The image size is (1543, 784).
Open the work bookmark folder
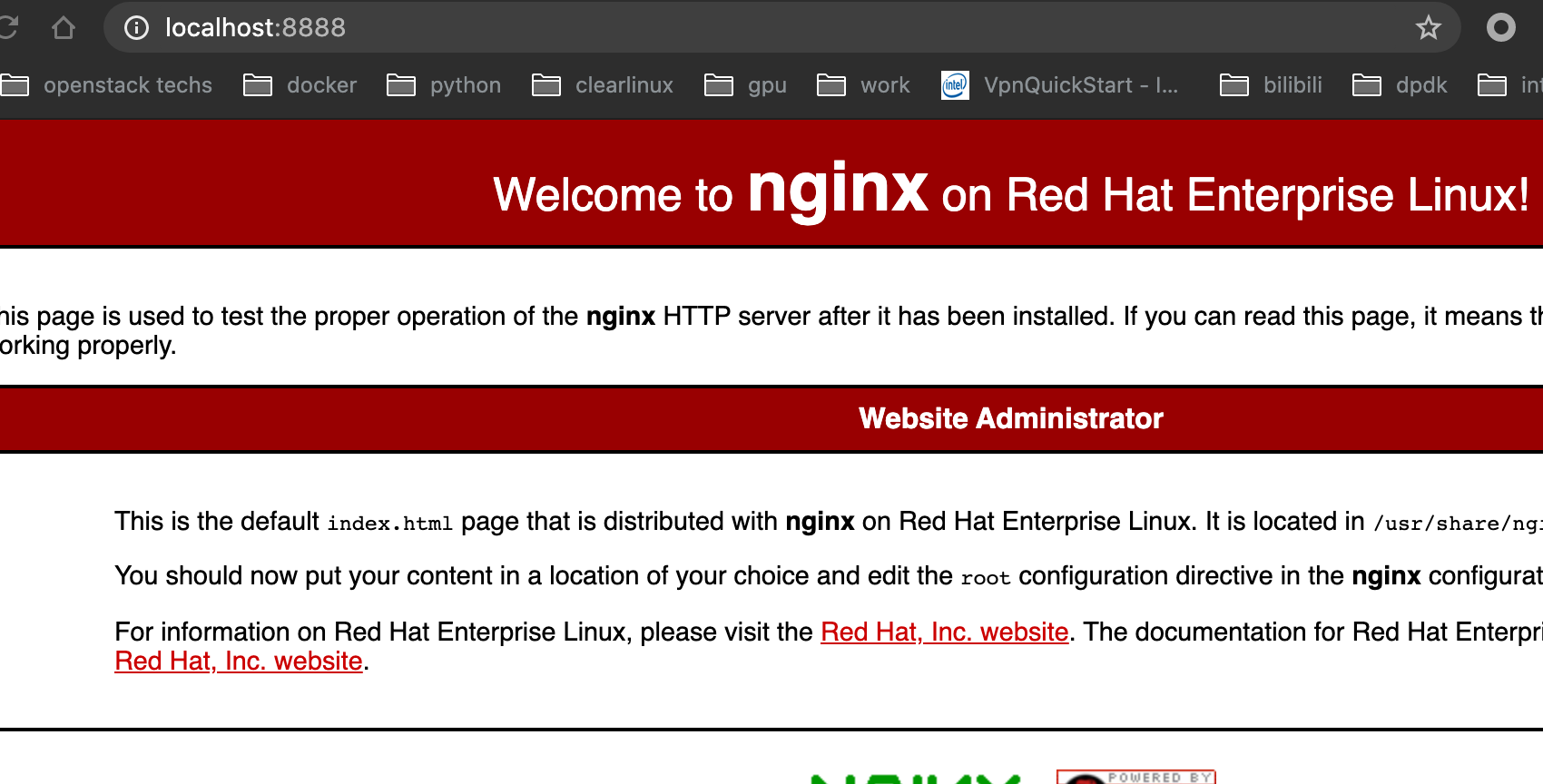coord(863,85)
